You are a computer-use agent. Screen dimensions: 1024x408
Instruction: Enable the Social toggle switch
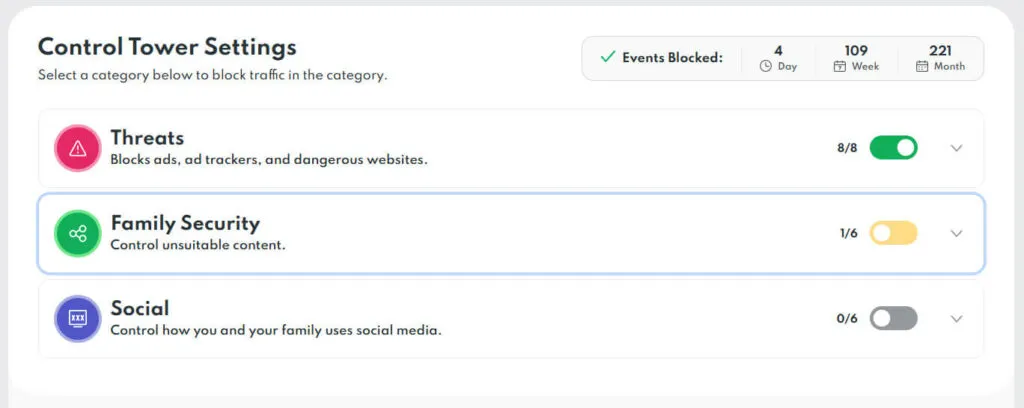[893, 318]
